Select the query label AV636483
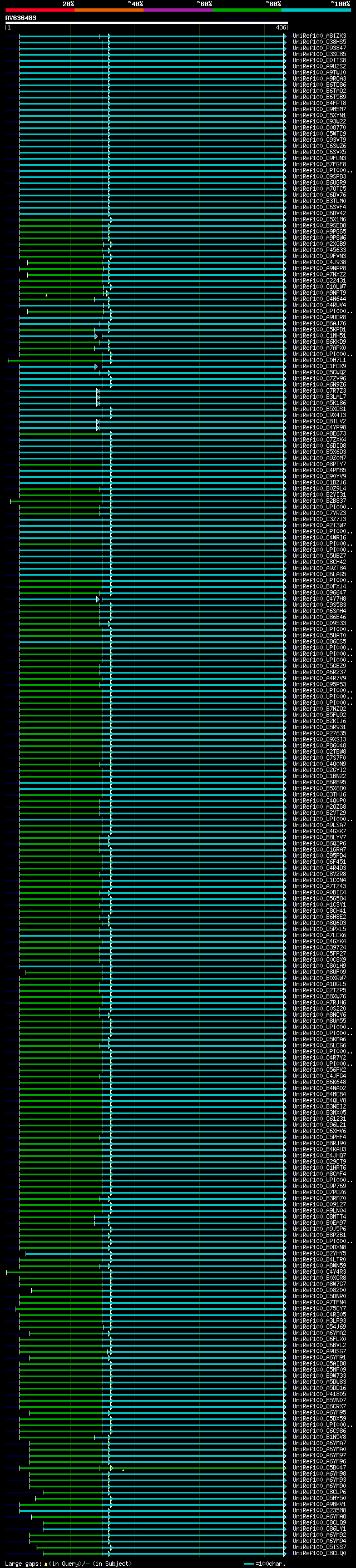 [21, 18]
